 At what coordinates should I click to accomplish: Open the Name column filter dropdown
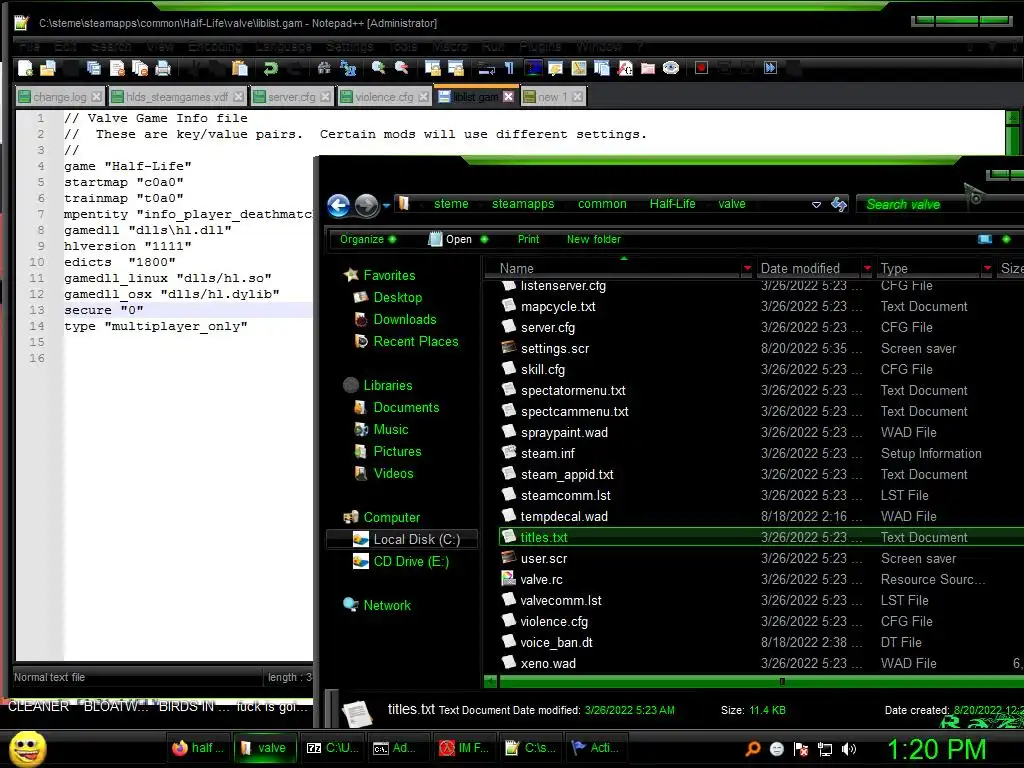click(747, 268)
